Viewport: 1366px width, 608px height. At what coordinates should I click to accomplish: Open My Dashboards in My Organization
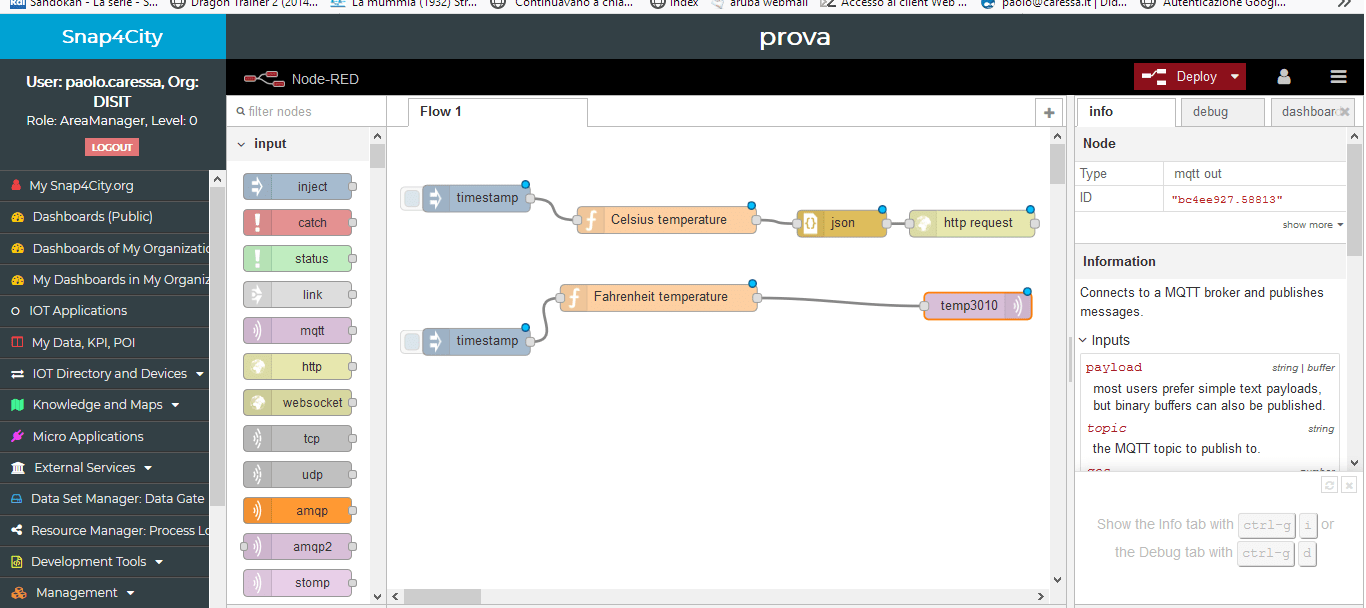point(105,279)
